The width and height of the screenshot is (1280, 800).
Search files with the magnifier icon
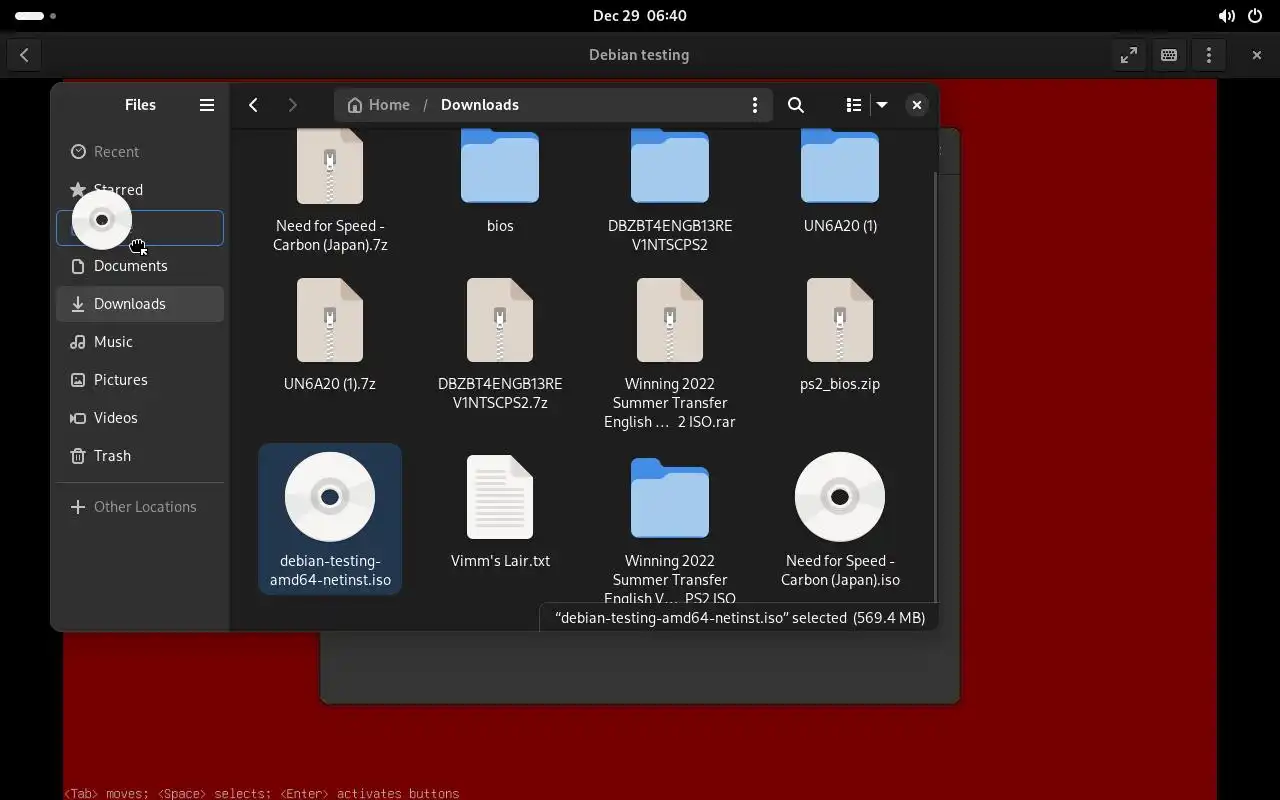(x=796, y=105)
